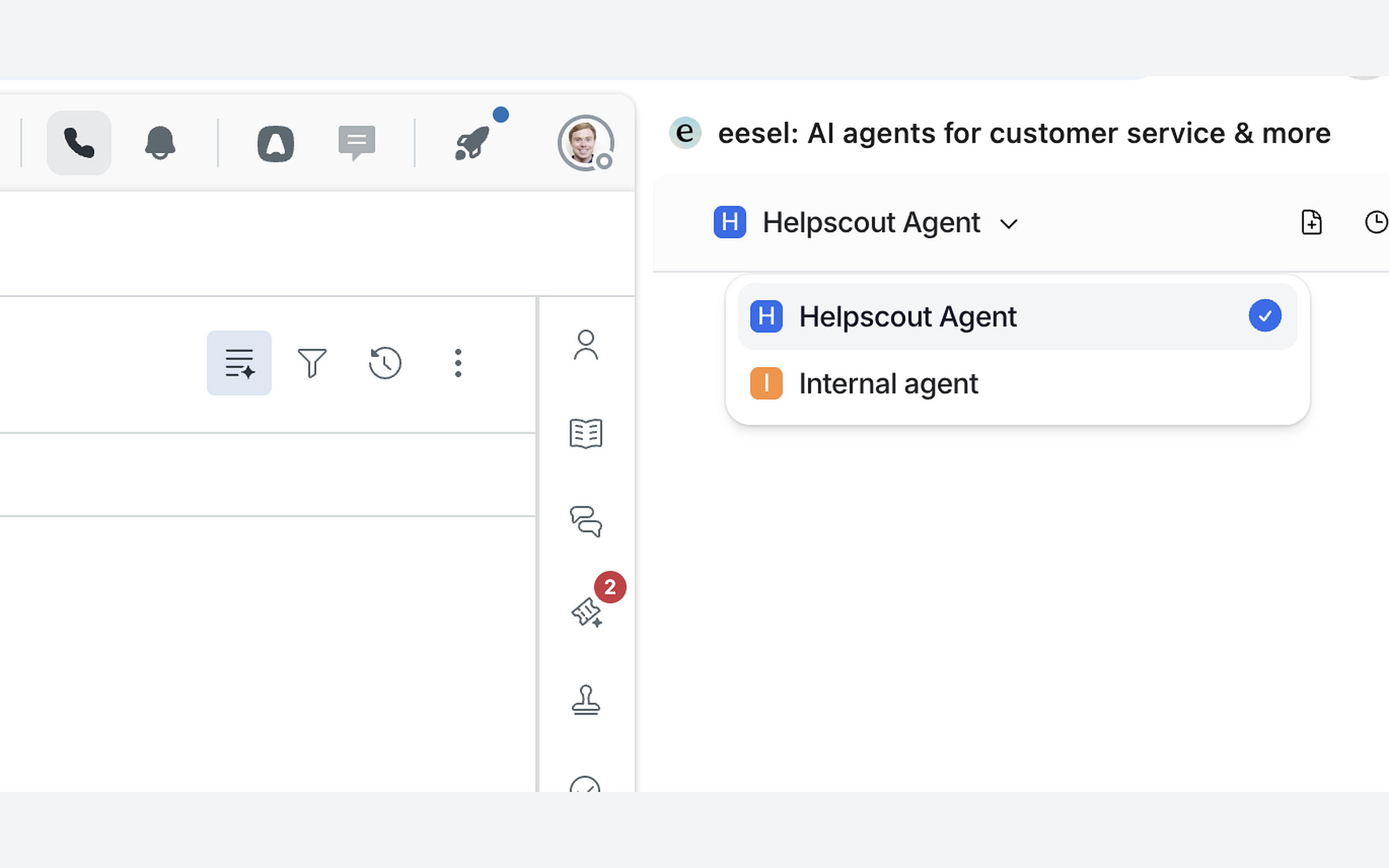Open the conversations bubbles sidebar icon
1389x868 pixels.
[x=586, y=521]
